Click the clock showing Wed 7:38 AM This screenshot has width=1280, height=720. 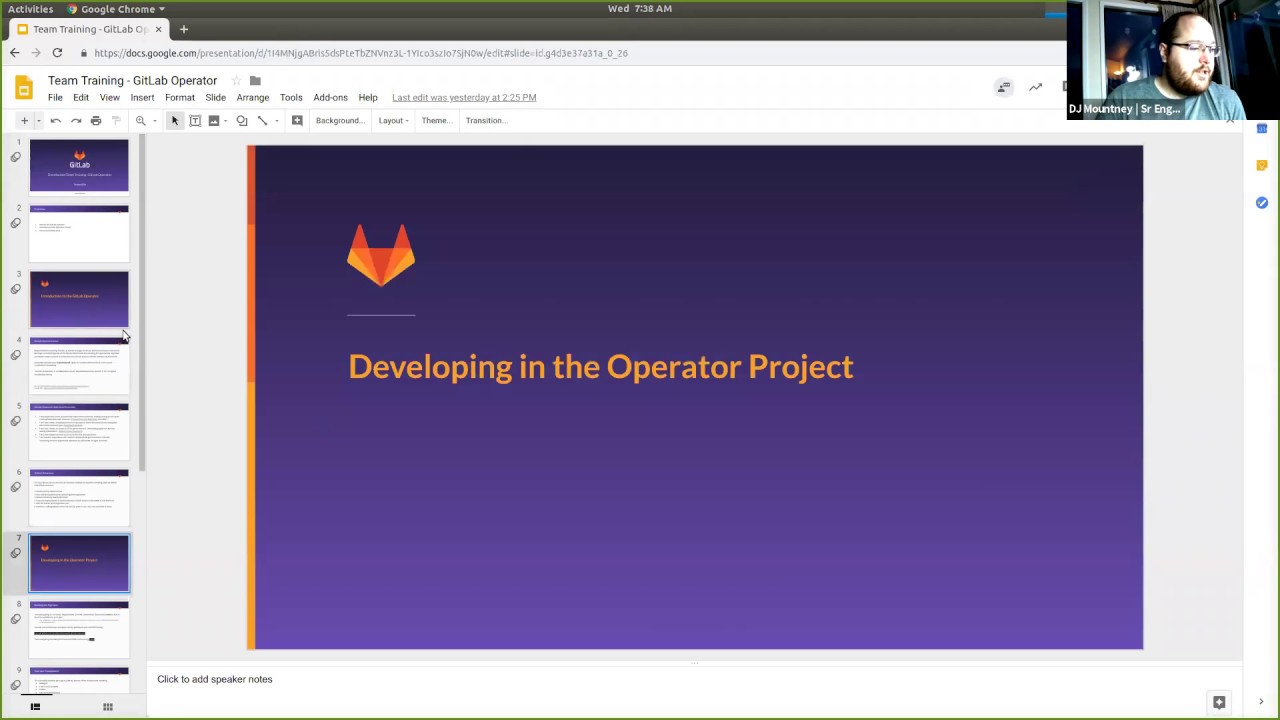pyautogui.click(x=640, y=9)
